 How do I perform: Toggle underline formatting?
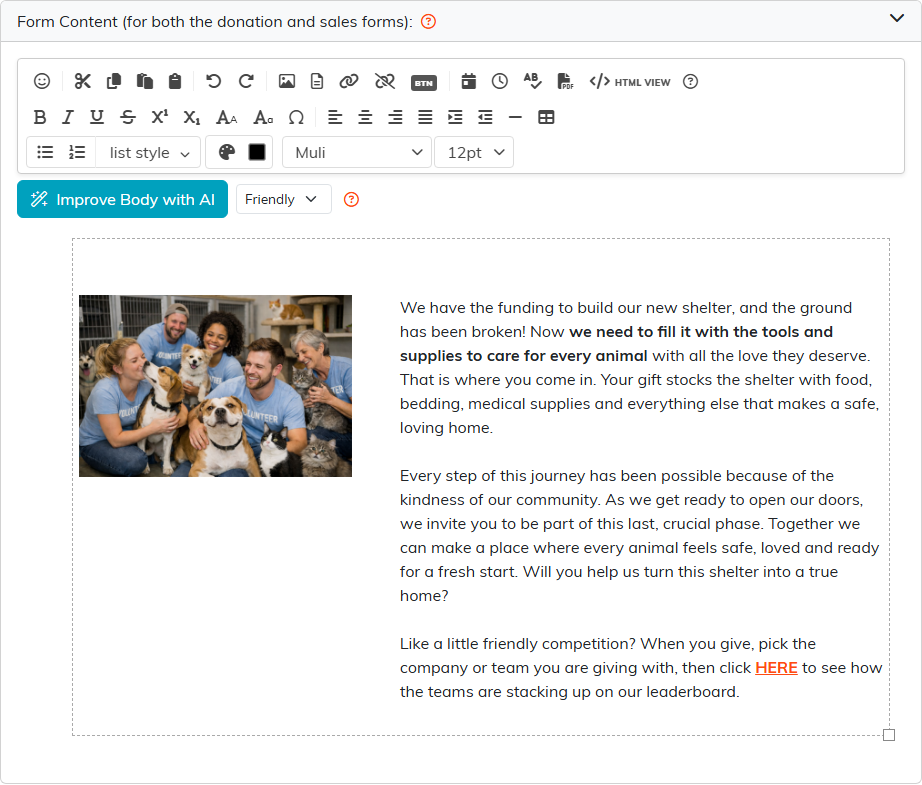97,118
